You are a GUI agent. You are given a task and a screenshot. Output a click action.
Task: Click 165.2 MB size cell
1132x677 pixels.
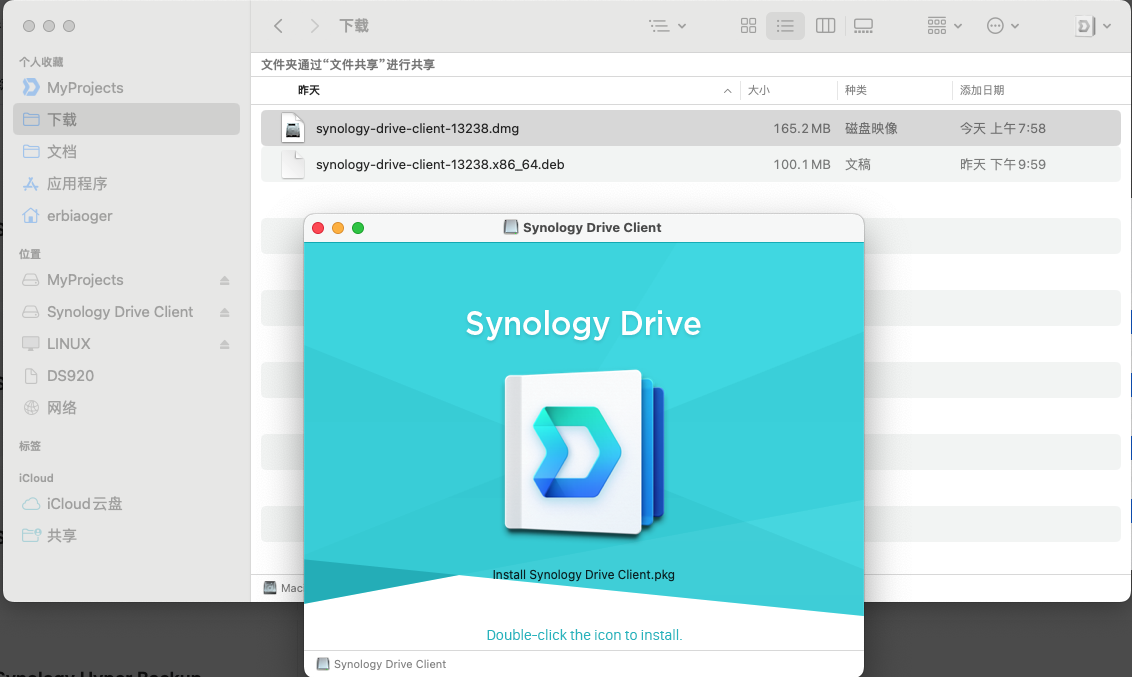pyautogui.click(x=801, y=128)
